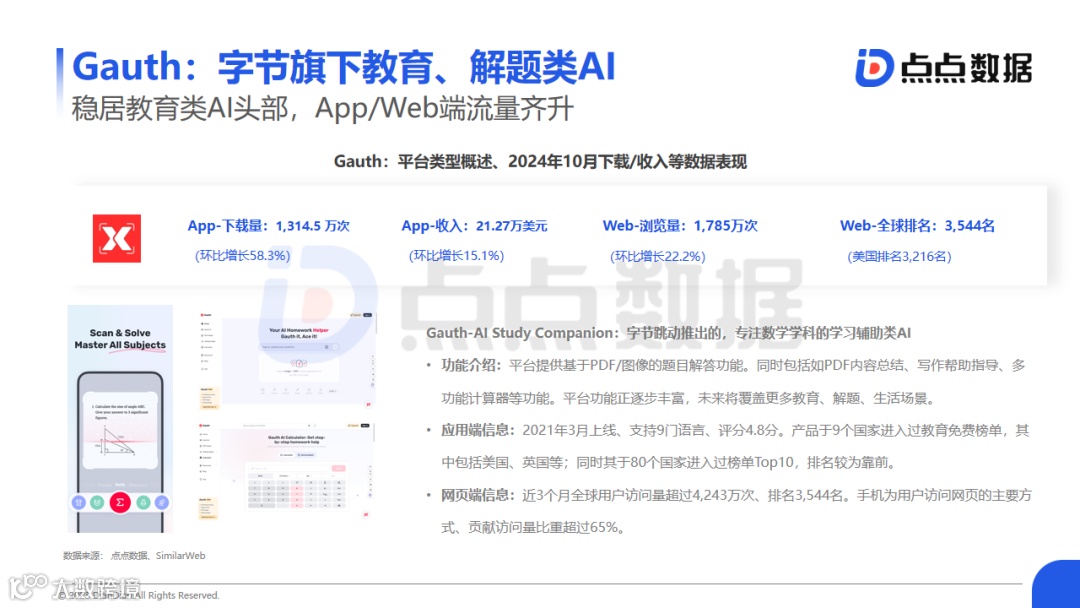The height and width of the screenshot is (608, 1080).
Task: Select the title 'Gauth：字节旗下教育、解题类AI'
Action: [344, 67]
